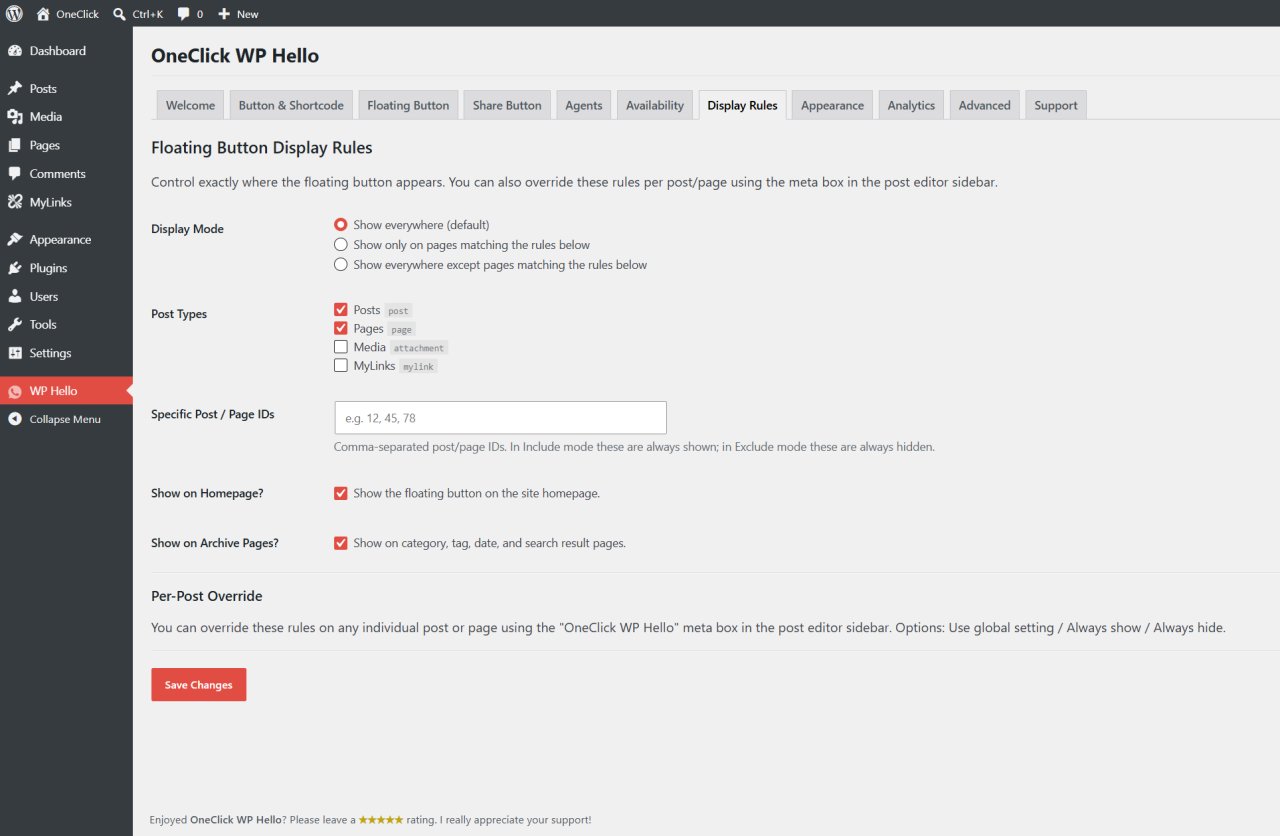This screenshot has height=836, width=1280.
Task: Open the Plugins menu label
Action: click(48, 268)
